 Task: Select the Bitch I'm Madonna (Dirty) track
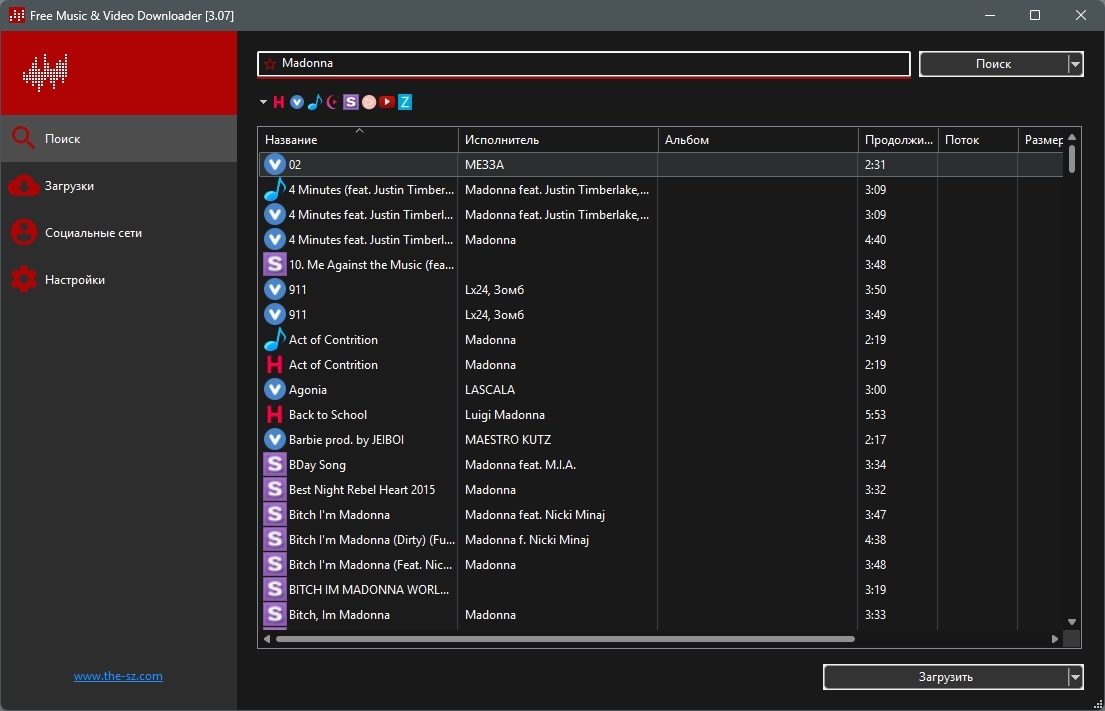tap(371, 540)
